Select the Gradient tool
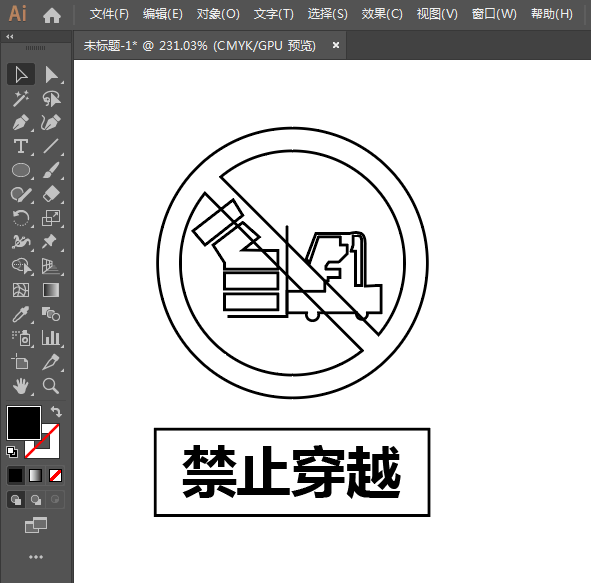This screenshot has width=591, height=583. (x=51, y=290)
